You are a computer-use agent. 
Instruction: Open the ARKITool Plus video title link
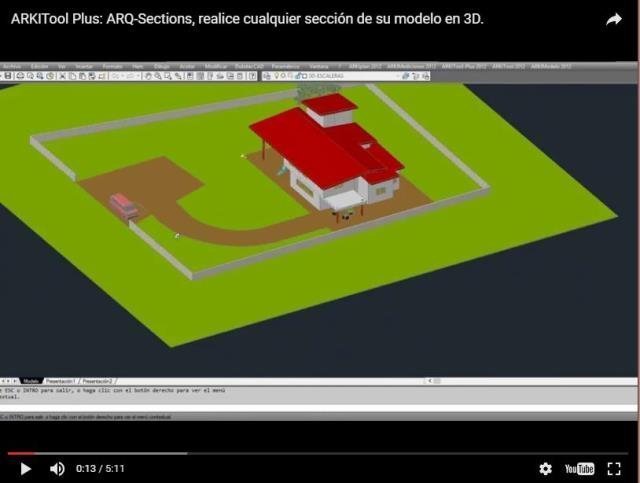click(247, 19)
